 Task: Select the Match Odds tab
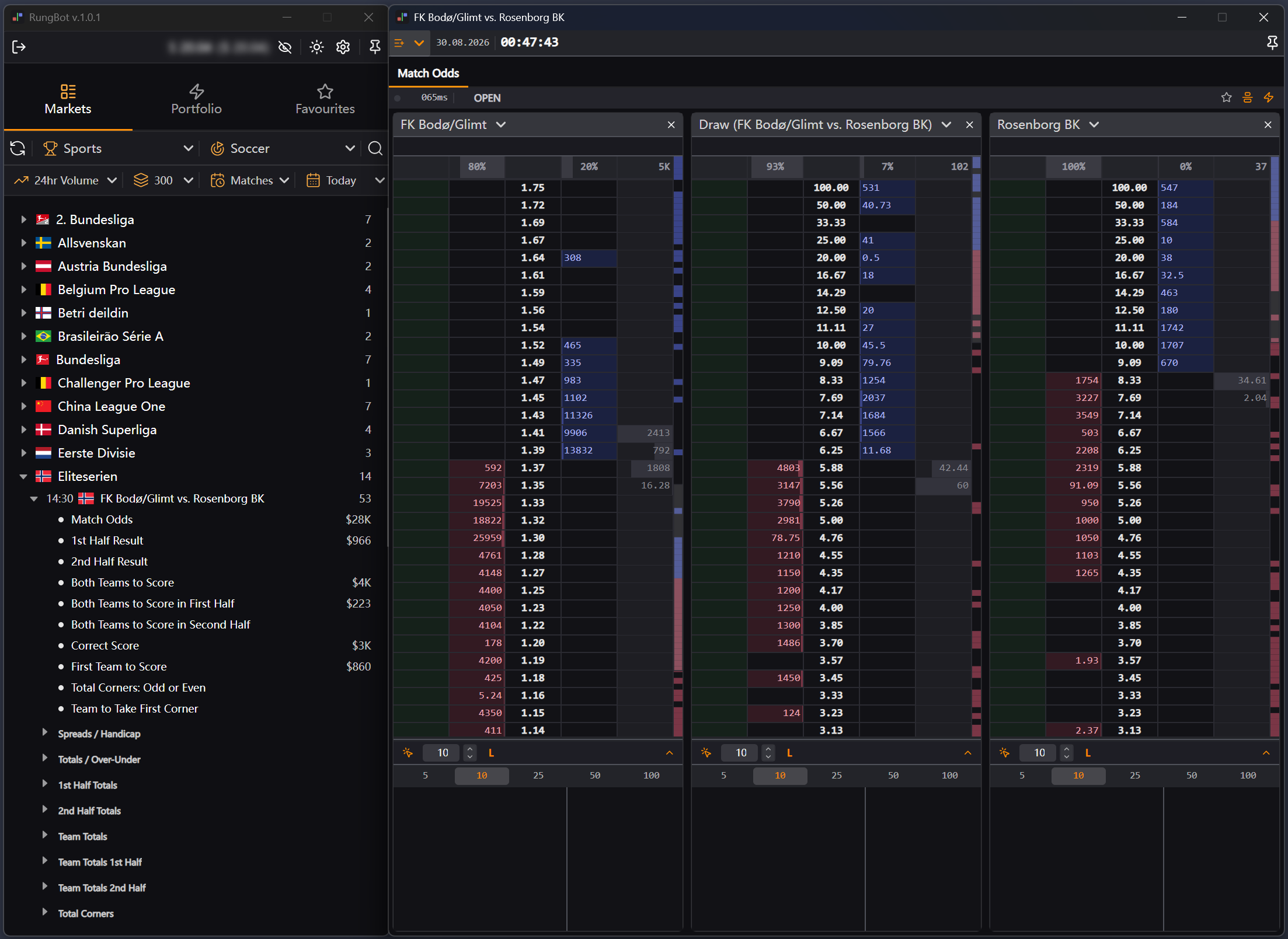[x=428, y=74]
